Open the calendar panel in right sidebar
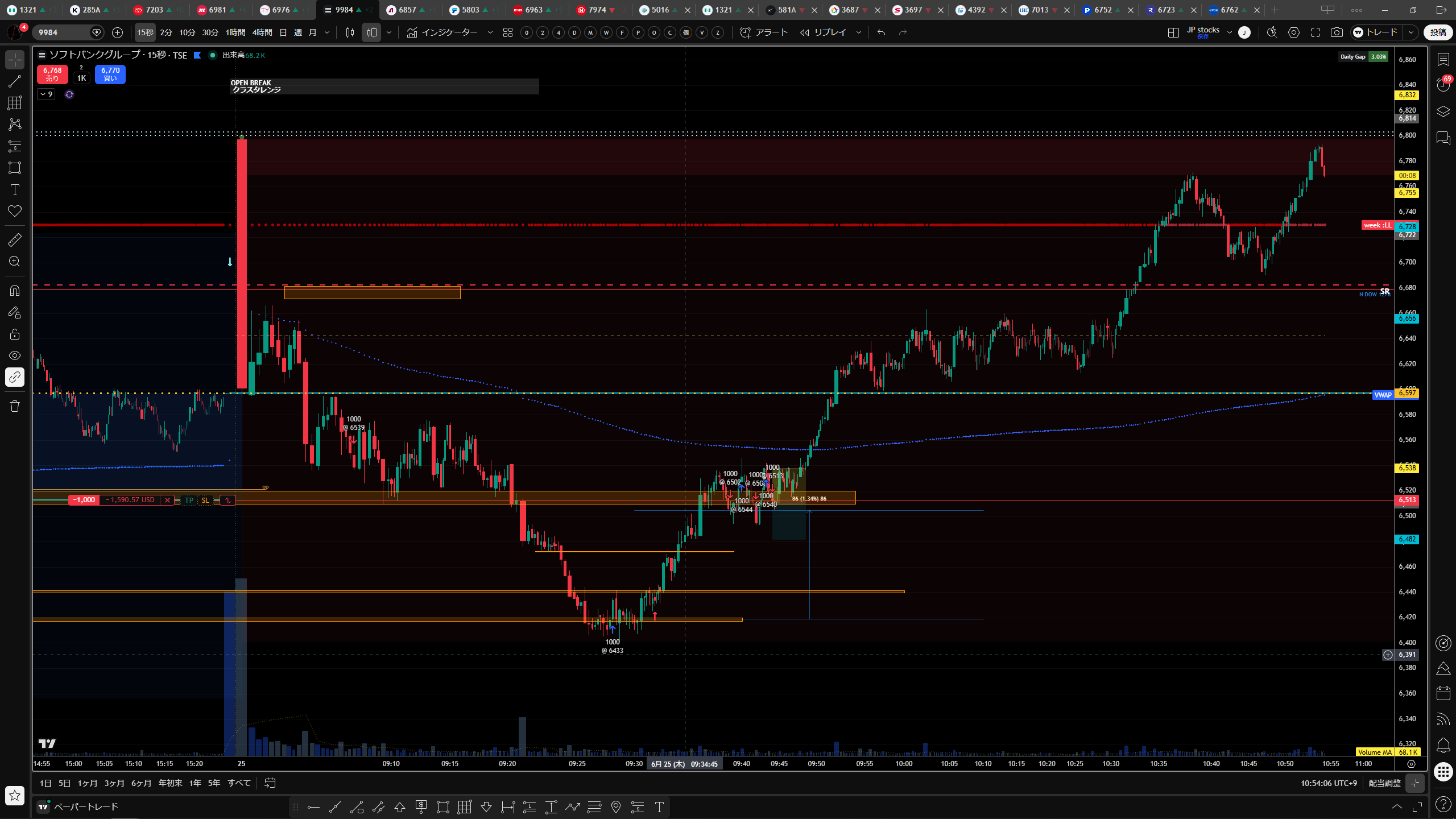Viewport: 1456px width, 819px height. (x=1443, y=693)
